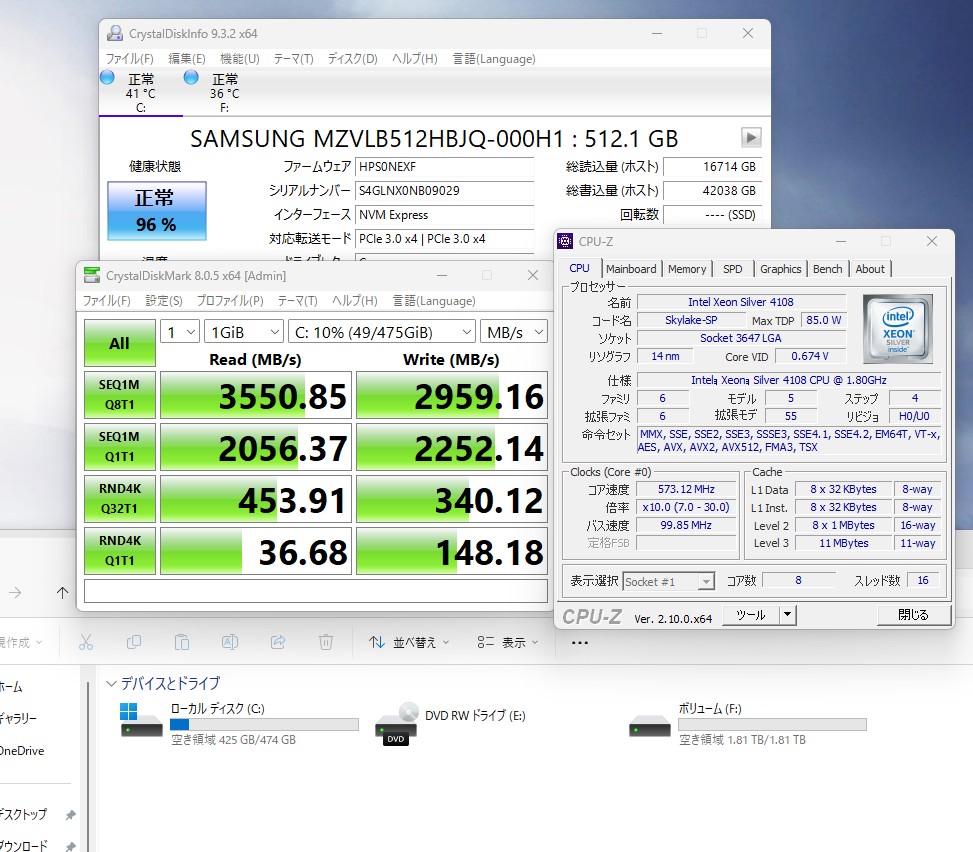The height and width of the screenshot is (852, 973).
Task: Click the Intel Xeon Silver logo in CPU-Z
Action: [x=897, y=329]
